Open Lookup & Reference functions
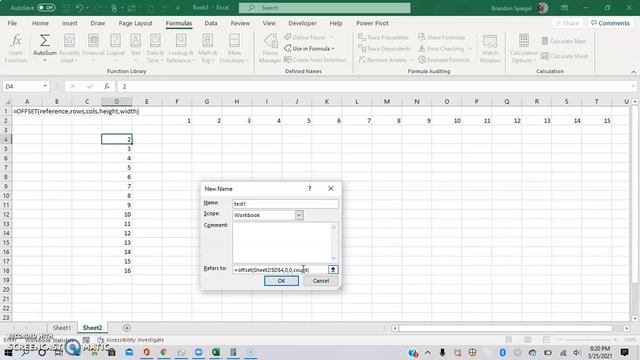This screenshot has height=360, width=640. point(181,49)
